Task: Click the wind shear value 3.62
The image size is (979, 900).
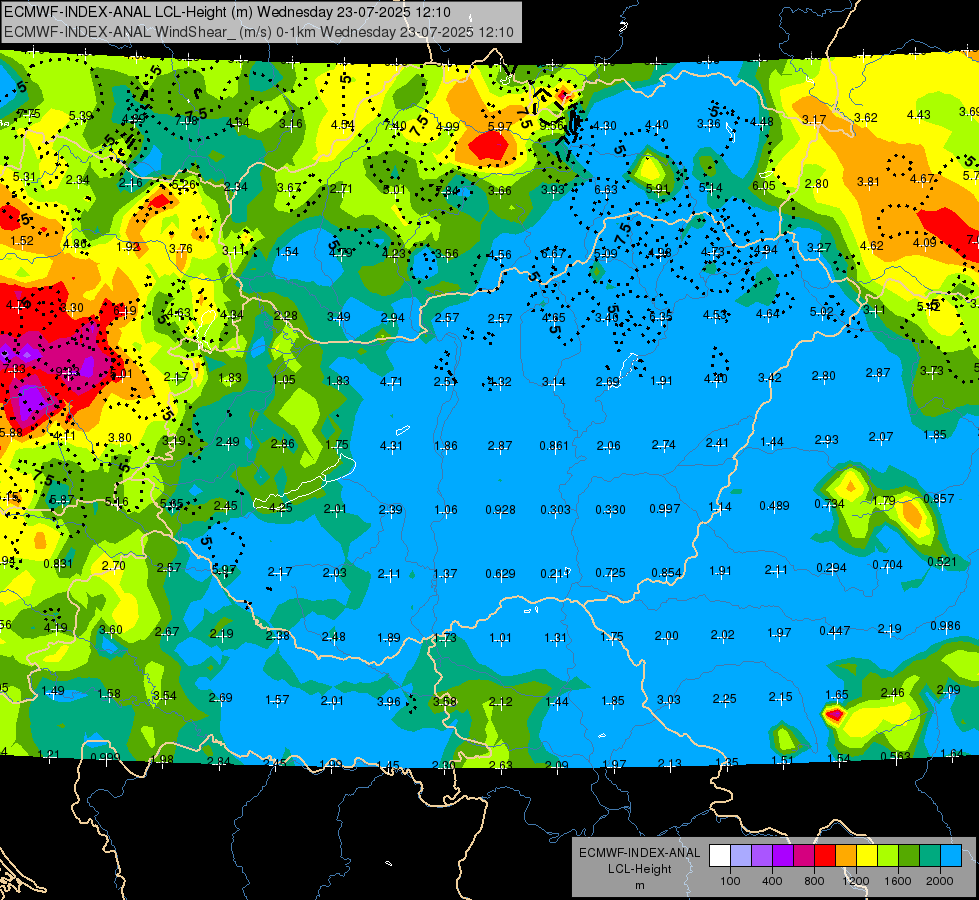Action: 865,117
